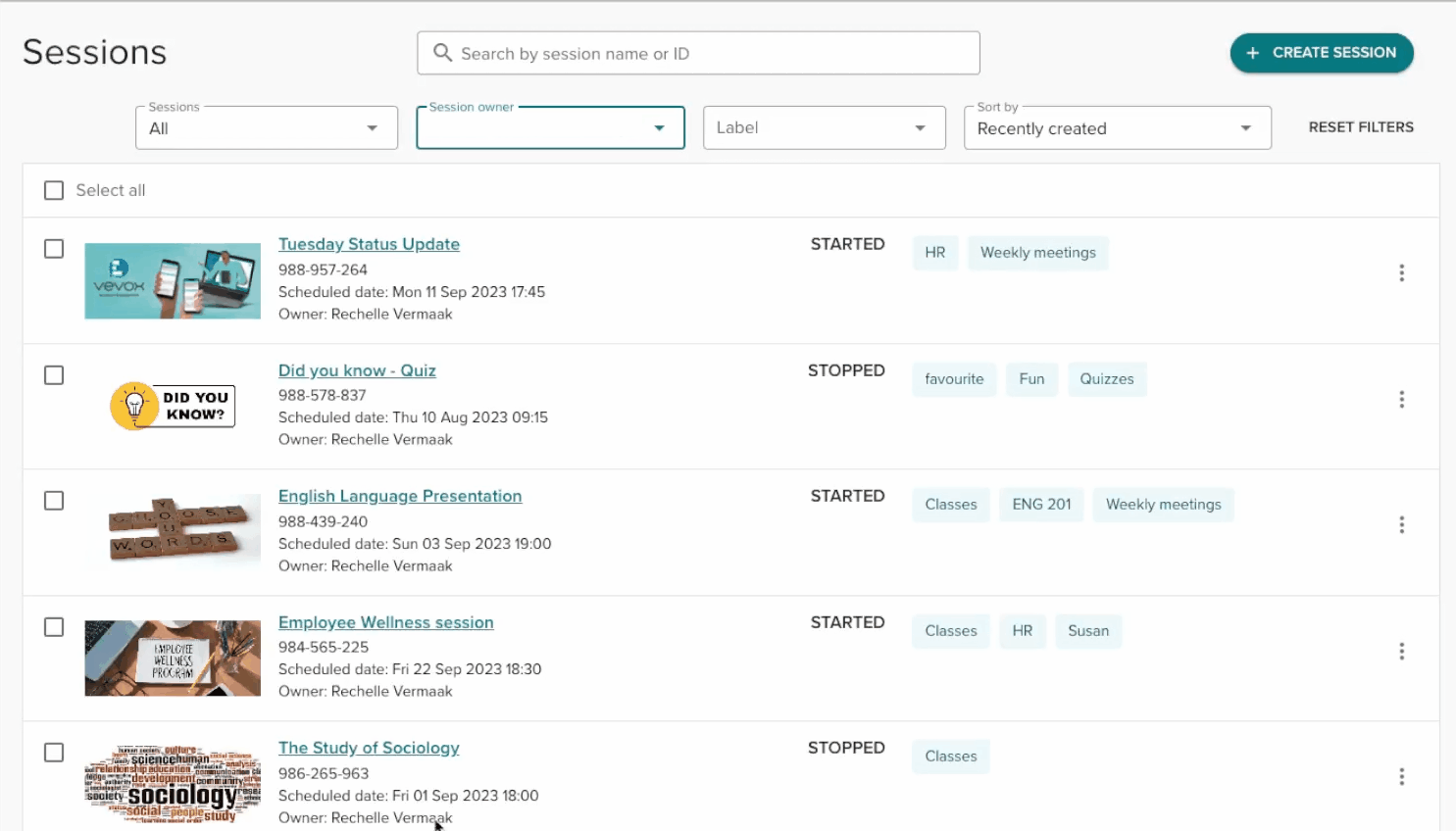1456x831 pixels.
Task: Click the Quizzes label tag
Action: pos(1106,379)
